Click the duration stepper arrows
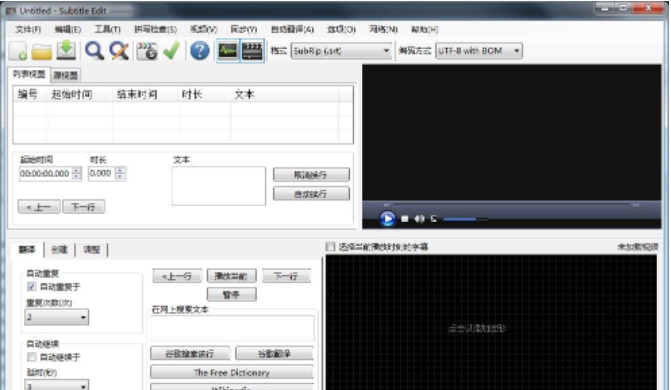 (x=121, y=173)
